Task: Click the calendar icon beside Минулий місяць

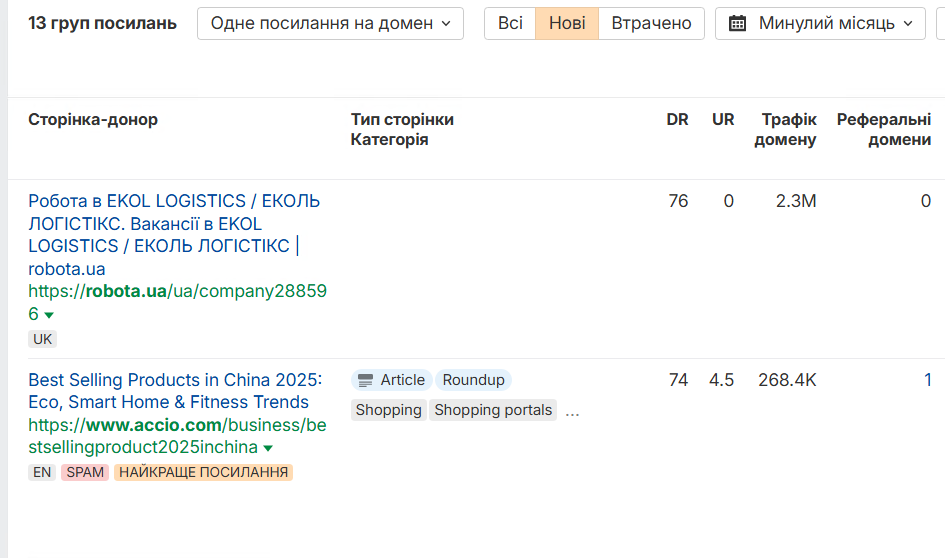Action: click(738, 23)
